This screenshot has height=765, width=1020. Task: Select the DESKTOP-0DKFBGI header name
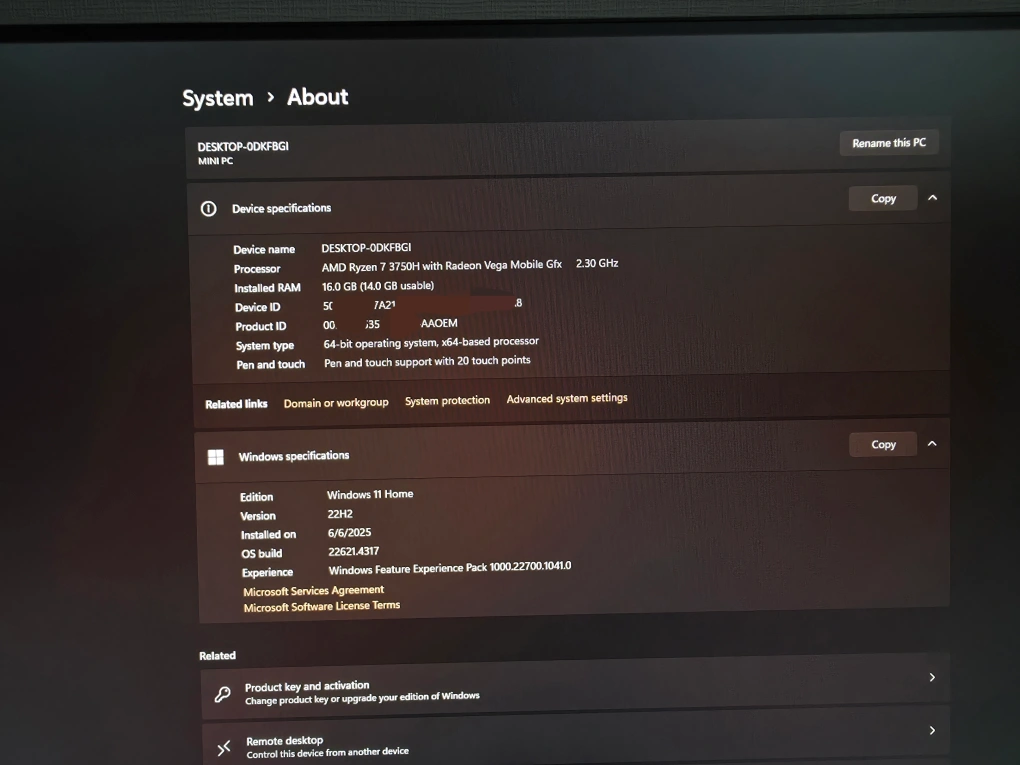[243, 146]
